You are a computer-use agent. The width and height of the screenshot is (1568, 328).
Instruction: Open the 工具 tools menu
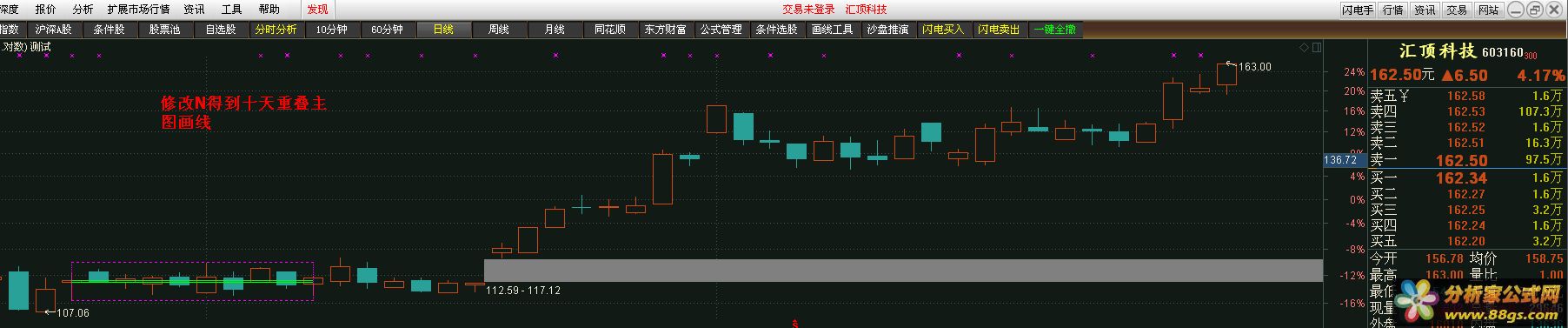coord(231,10)
